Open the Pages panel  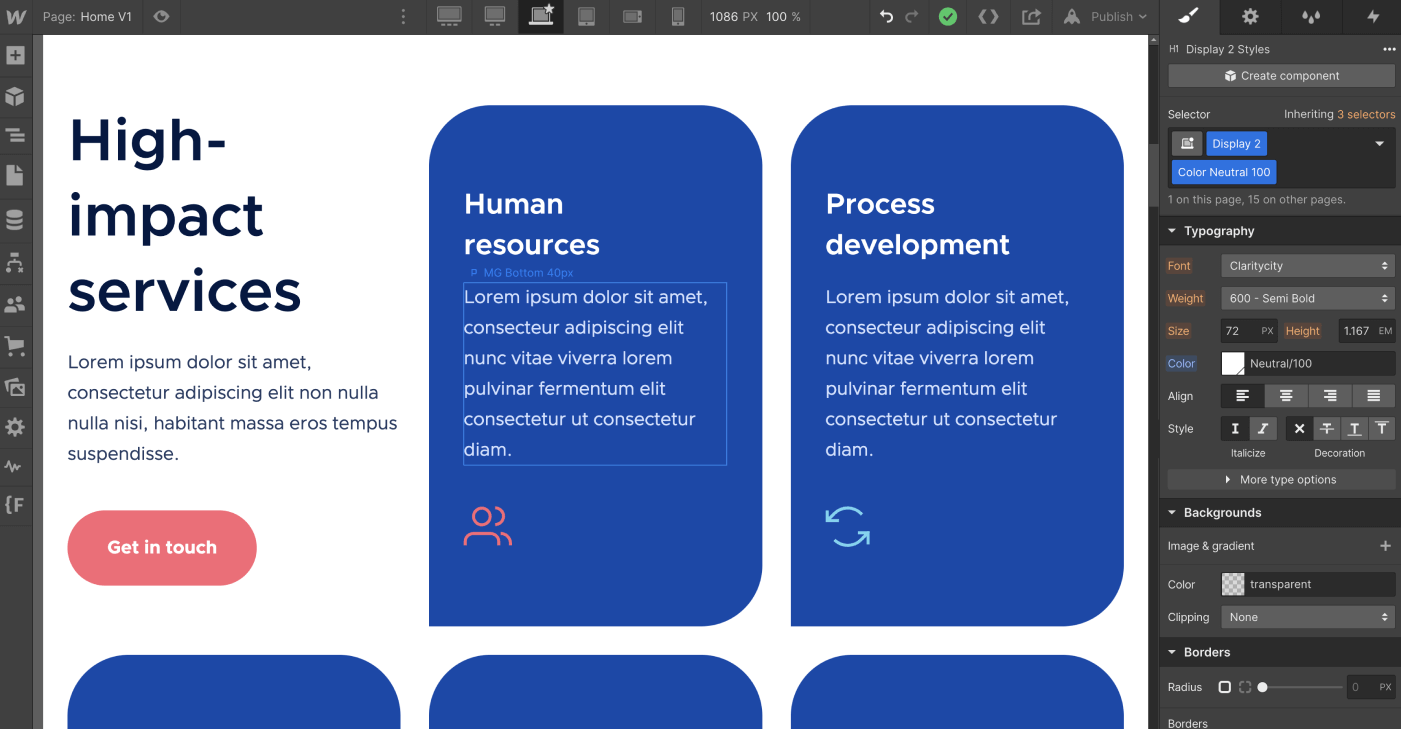[x=16, y=175]
